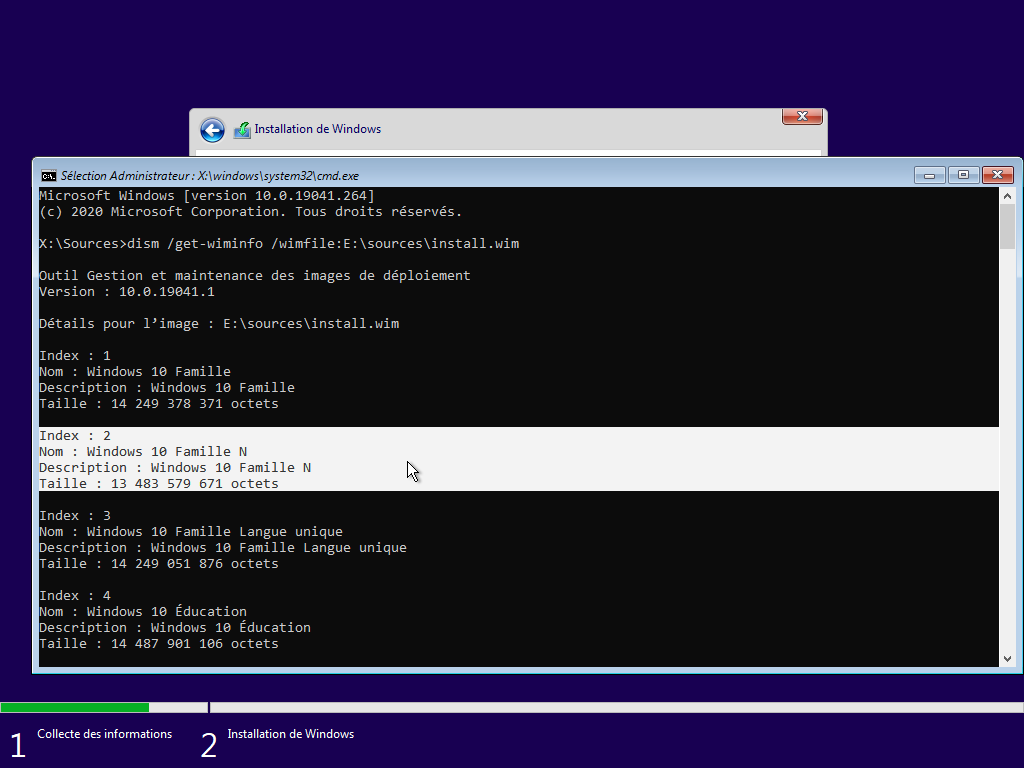
Task: Click "Nom : Windows 10 Famille Langue unique"
Action: (191, 532)
